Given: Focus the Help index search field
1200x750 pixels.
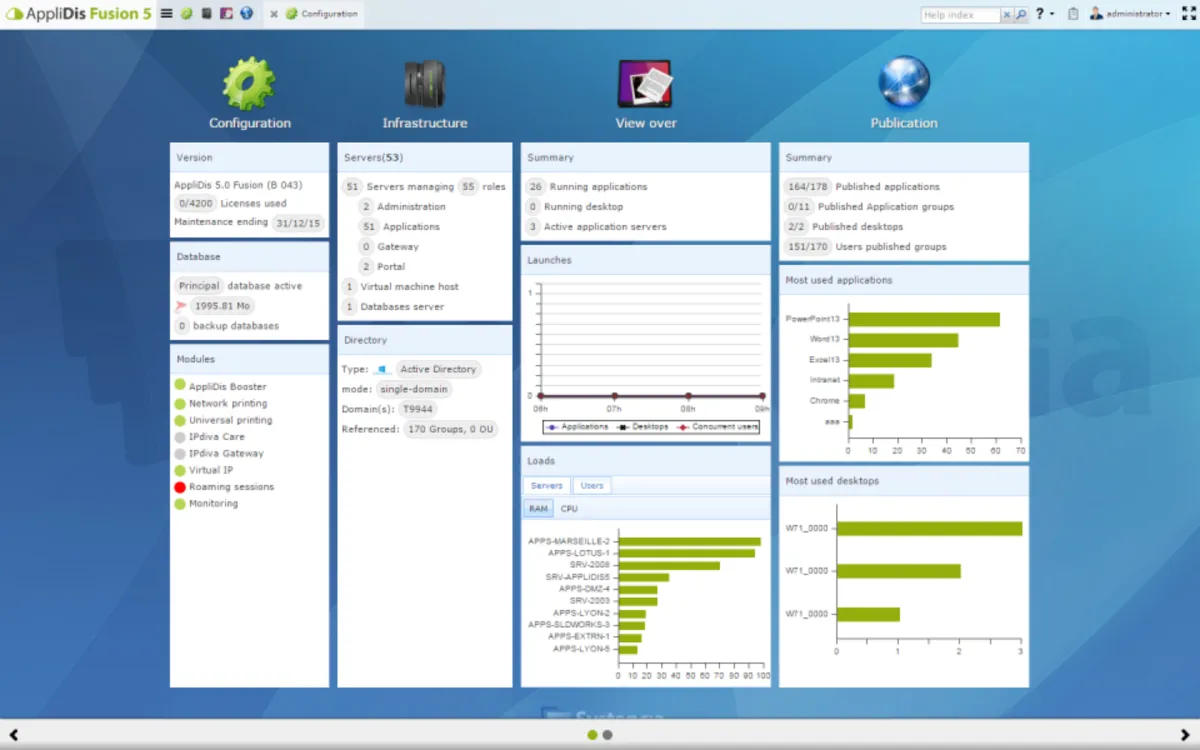Looking at the screenshot, I should (960, 15).
